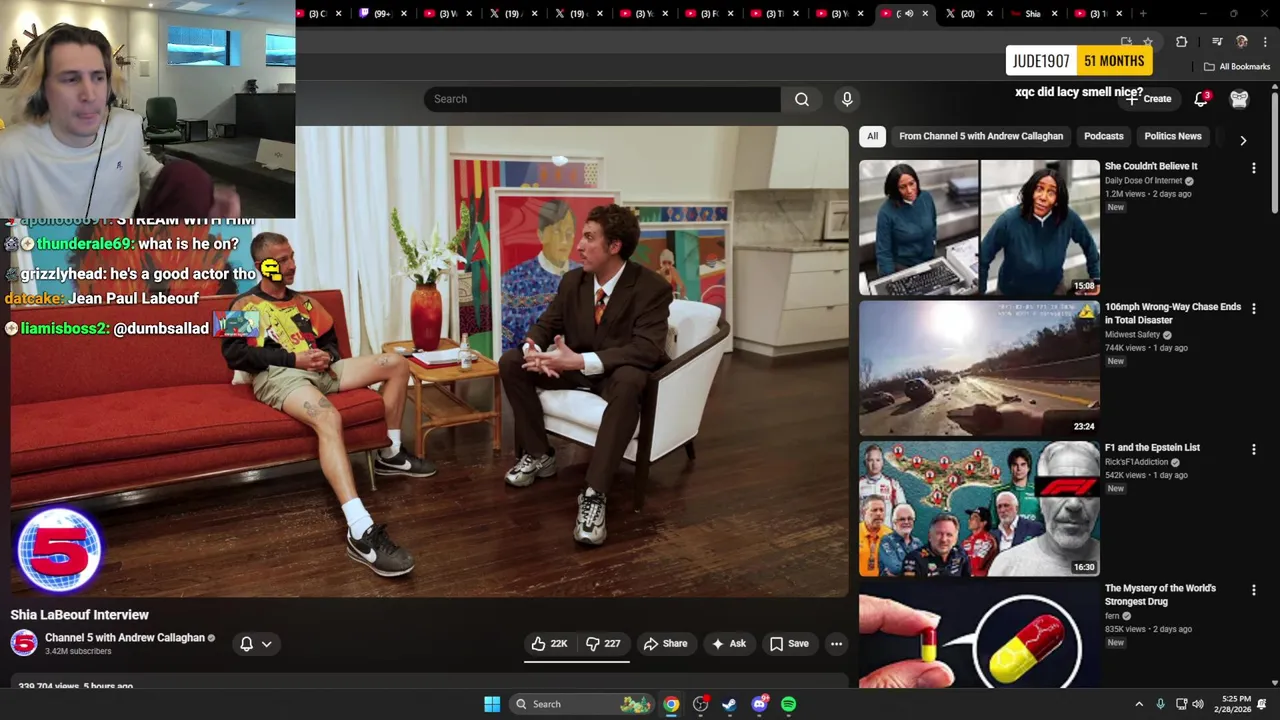Screen dimensions: 1280x720
Task: Open Spotify from the taskbar
Action: [788, 704]
